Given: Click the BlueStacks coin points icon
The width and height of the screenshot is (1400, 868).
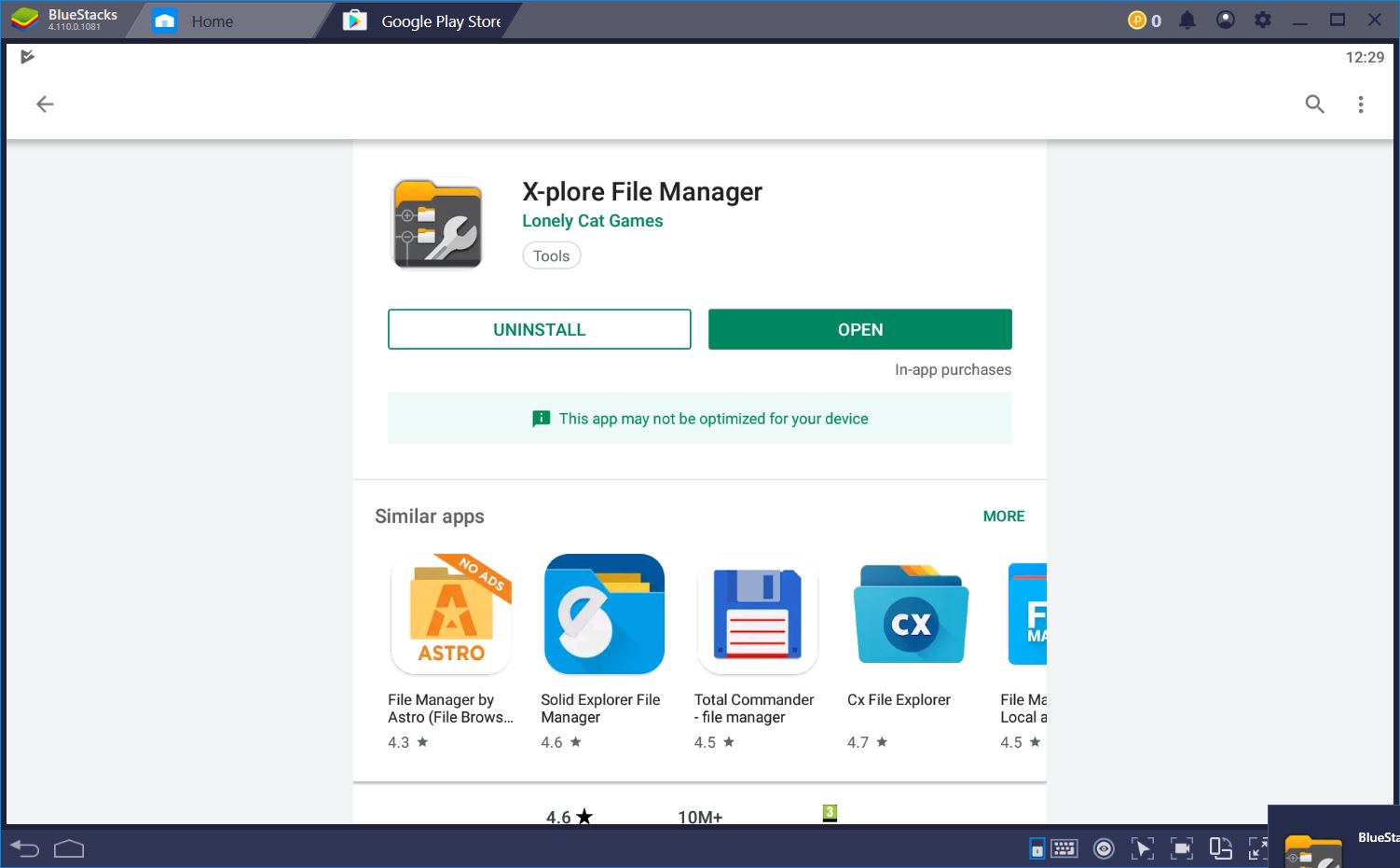Looking at the screenshot, I should pos(1136,21).
